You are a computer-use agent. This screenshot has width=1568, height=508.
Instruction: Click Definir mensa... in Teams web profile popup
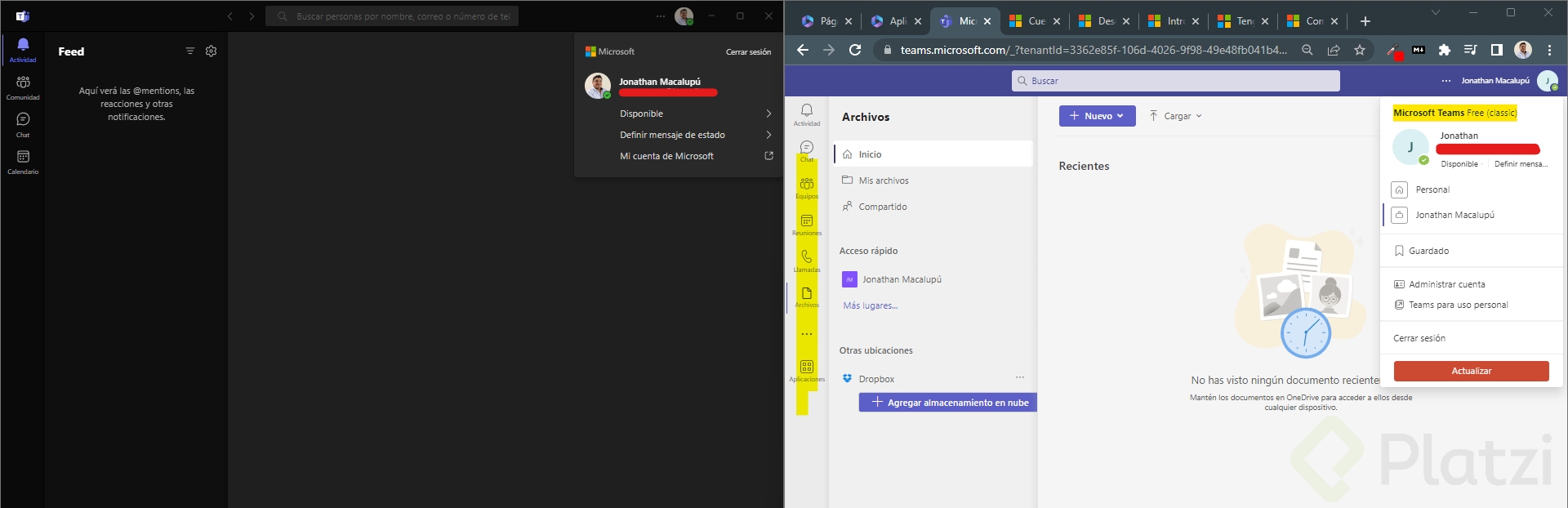point(1521,164)
